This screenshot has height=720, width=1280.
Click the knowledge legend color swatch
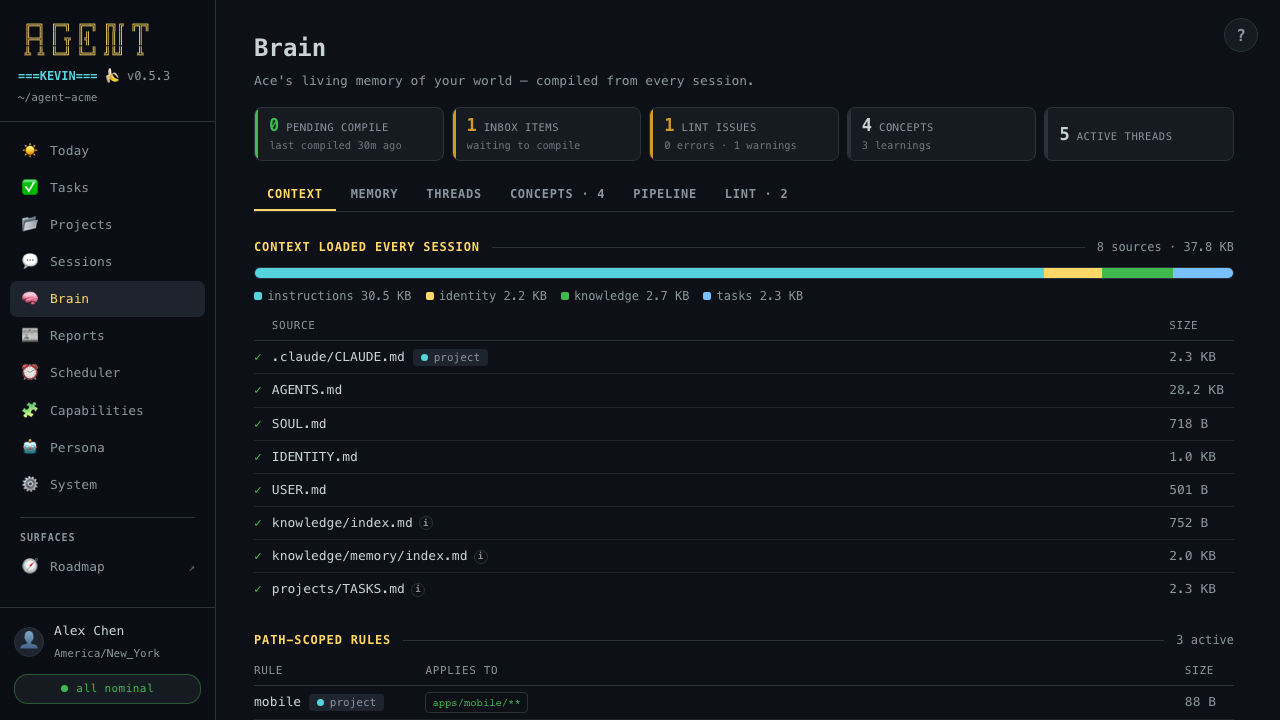click(x=565, y=296)
